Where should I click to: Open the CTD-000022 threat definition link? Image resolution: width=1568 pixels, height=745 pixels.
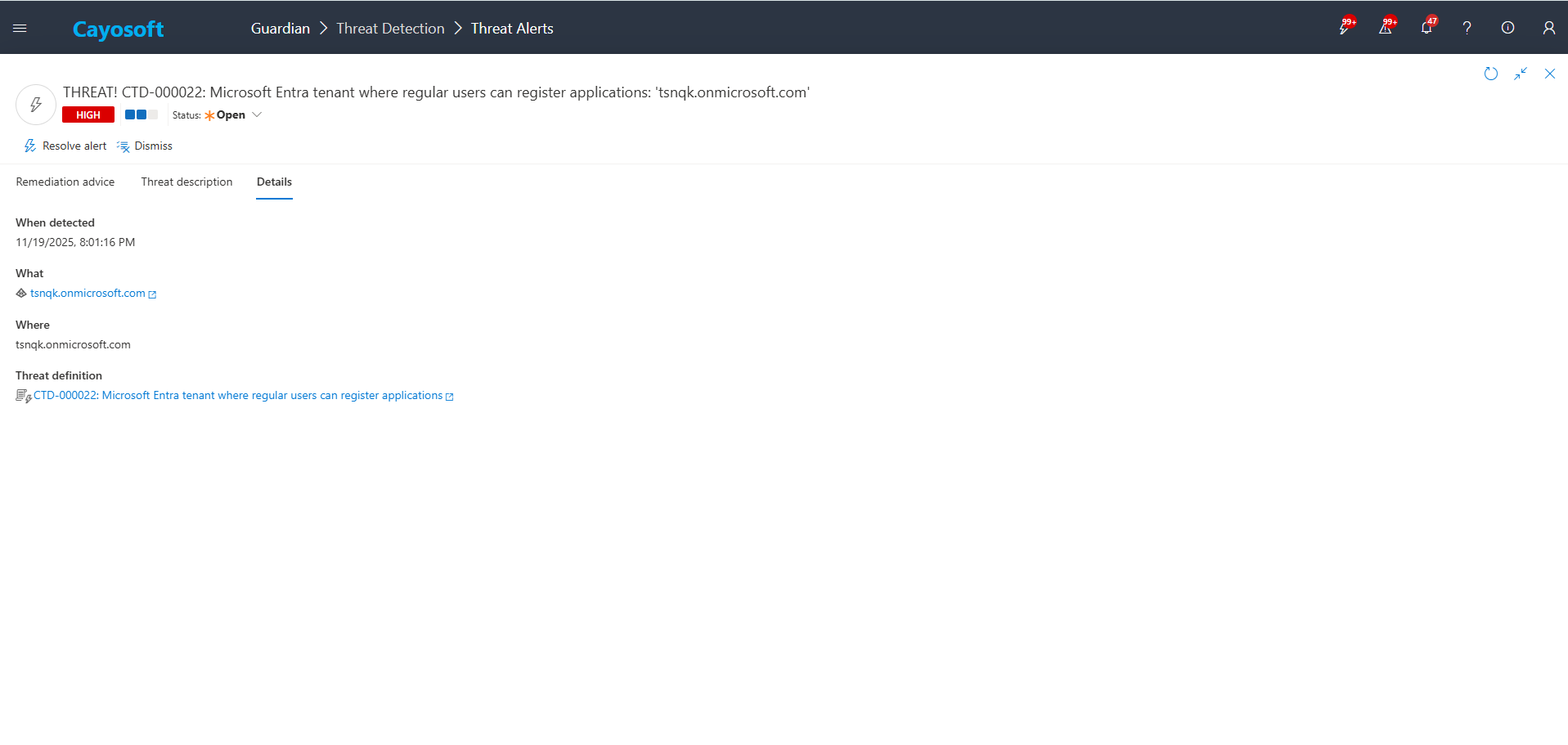pyautogui.click(x=237, y=396)
